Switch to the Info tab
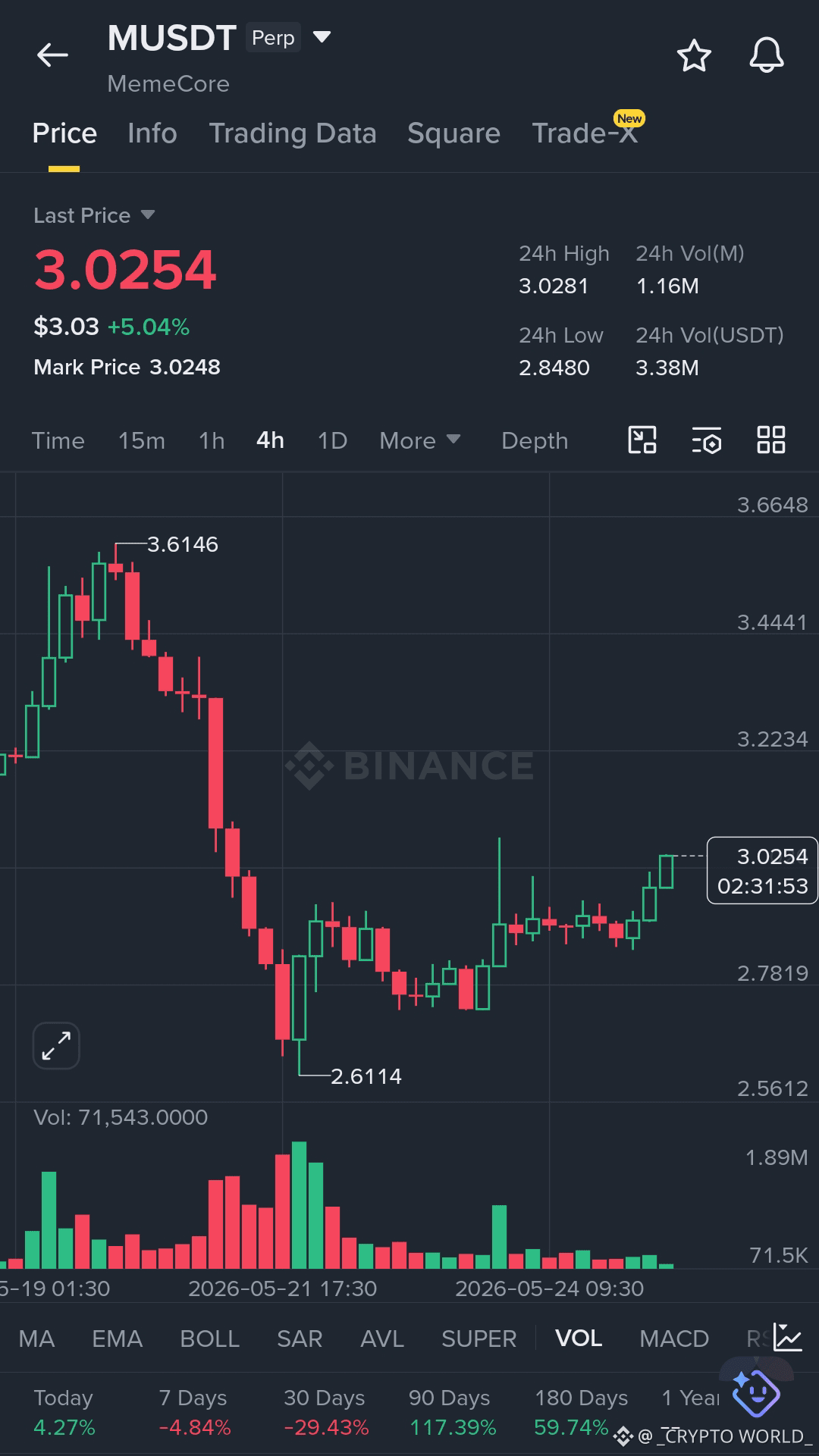 (152, 133)
